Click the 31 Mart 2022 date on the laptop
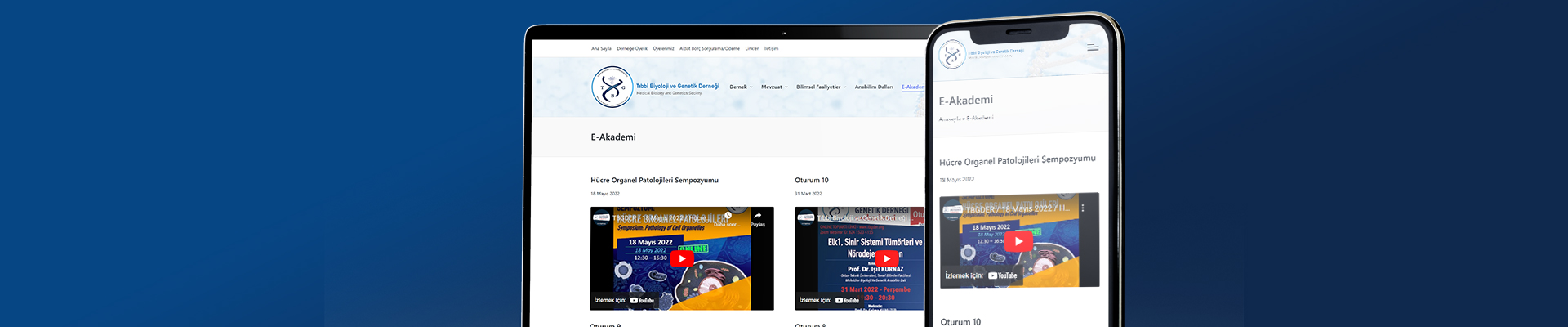The height and width of the screenshot is (327, 1568). click(x=808, y=194)
